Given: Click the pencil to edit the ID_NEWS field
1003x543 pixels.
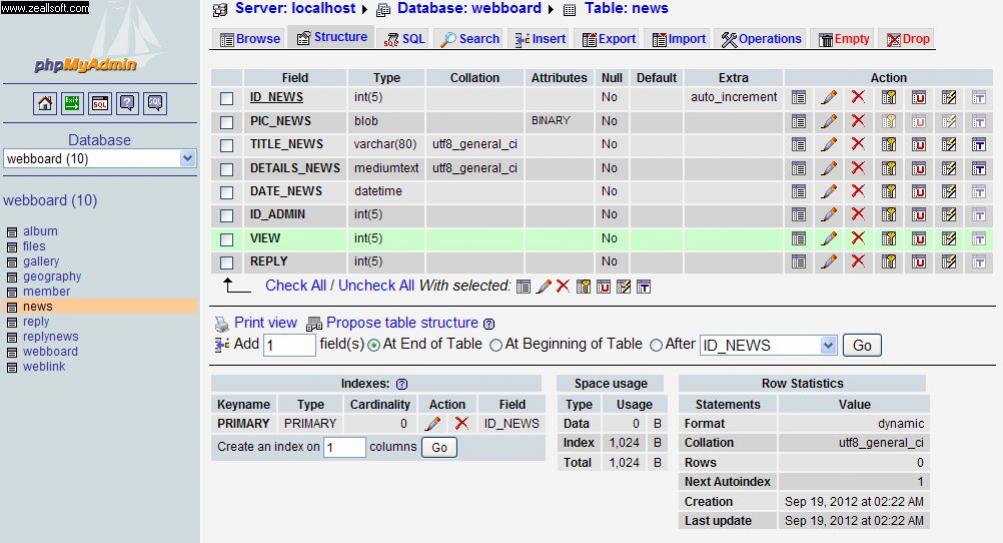Looking at the screenshot, I should pos(828,97).
